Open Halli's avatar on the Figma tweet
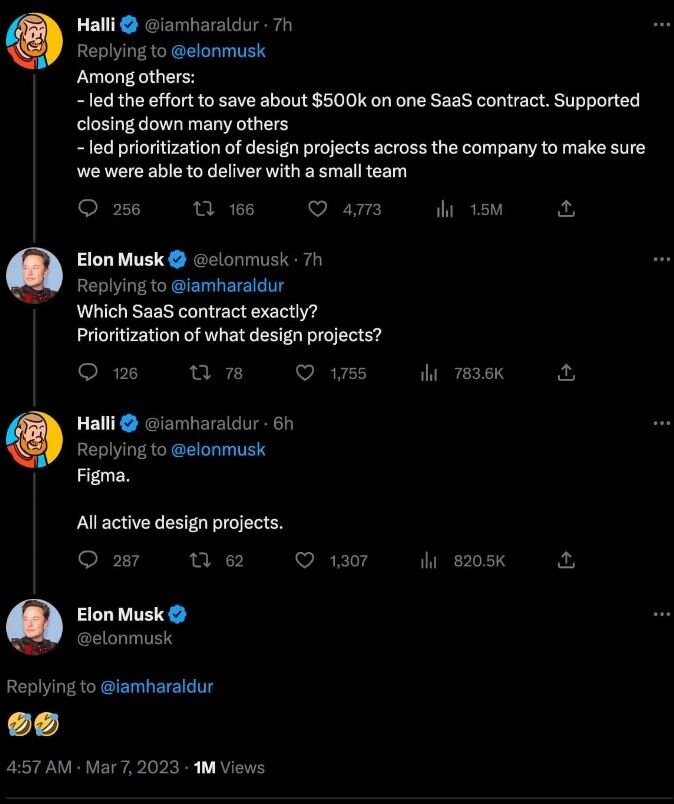Image resolution: width=674 pixels, height=804 pixels. tap(36, 439)
